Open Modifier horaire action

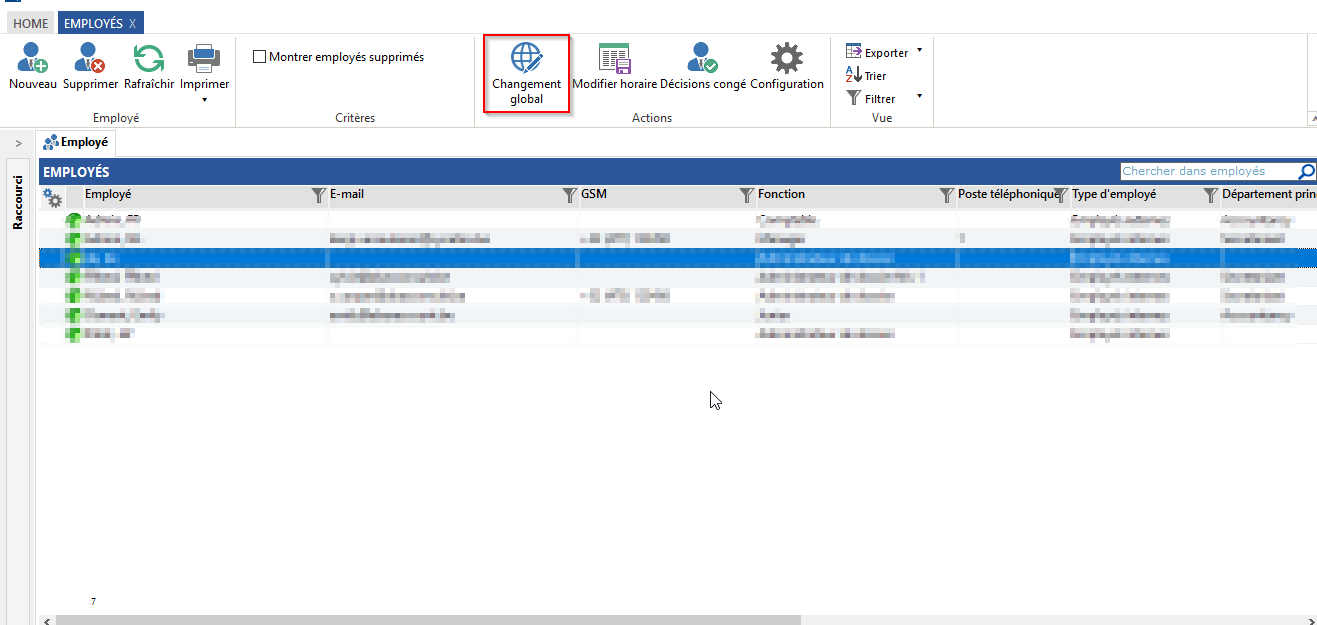614,60
